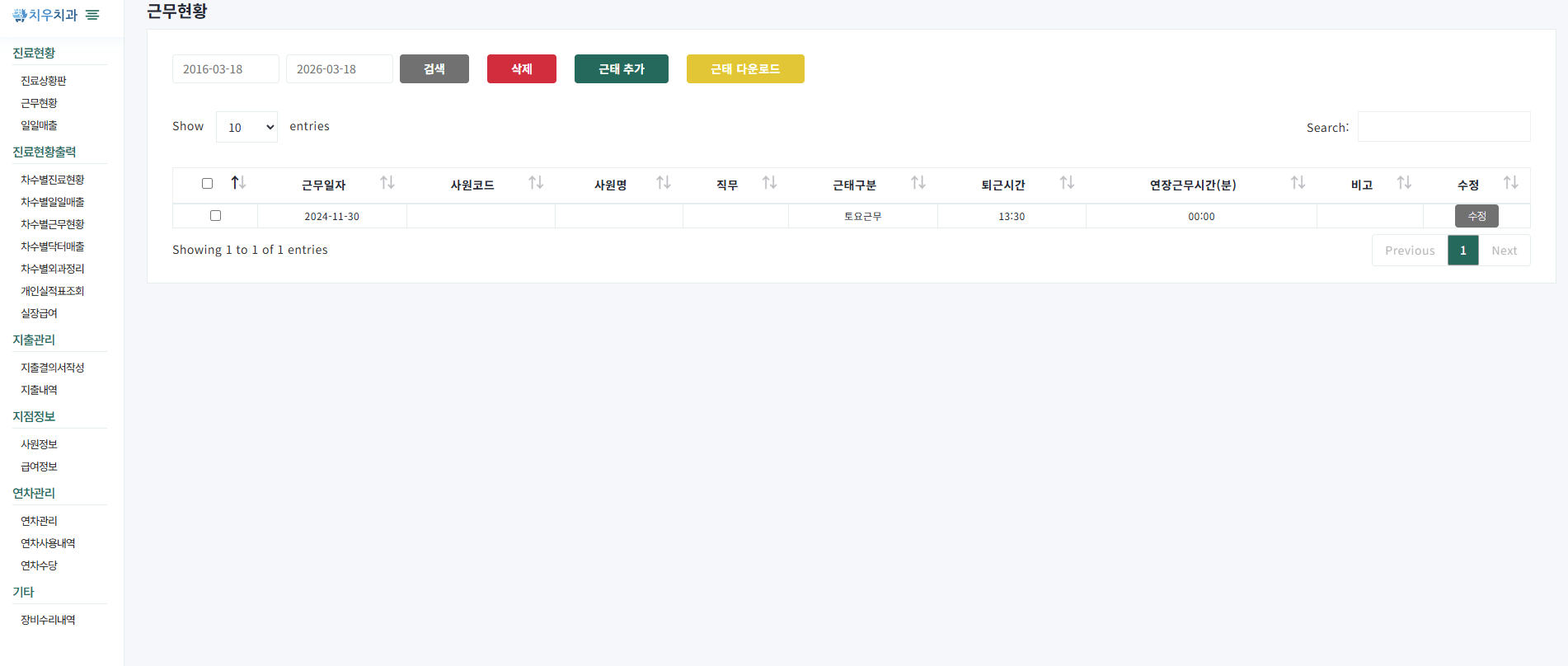Click the Search input box

[1444, 127]
